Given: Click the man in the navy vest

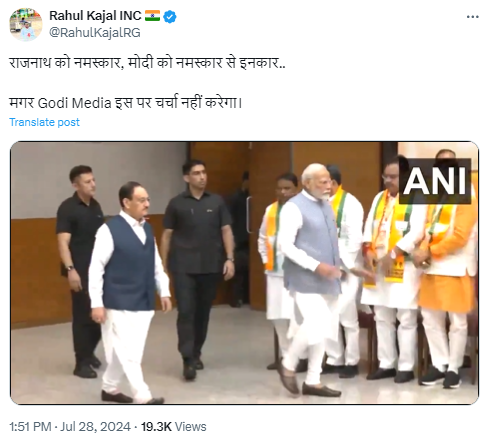Looking at the screenshot, I should click(128, 292).
